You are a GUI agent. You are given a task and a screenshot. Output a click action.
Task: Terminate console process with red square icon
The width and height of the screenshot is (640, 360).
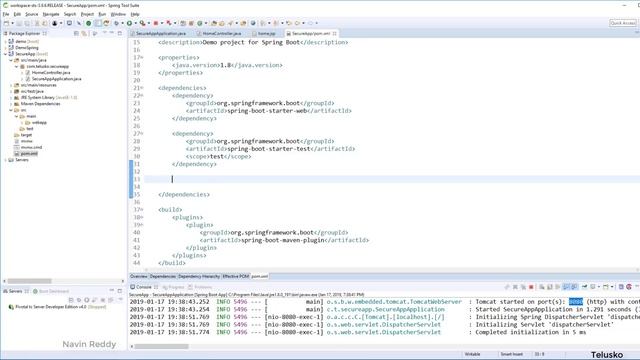531,287
